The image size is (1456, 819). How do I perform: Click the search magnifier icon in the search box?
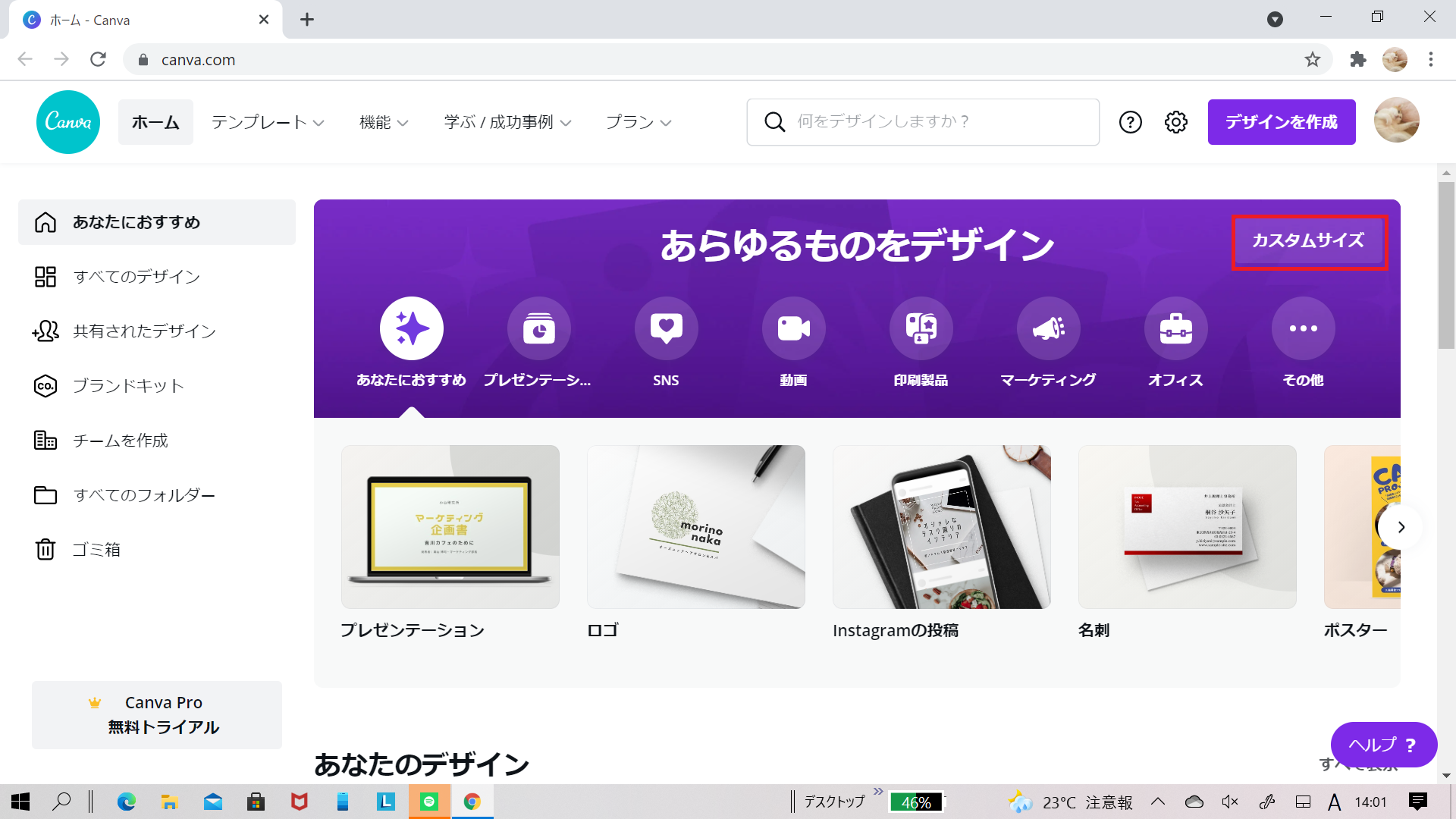pyautogui.click(x=774, y=122)
